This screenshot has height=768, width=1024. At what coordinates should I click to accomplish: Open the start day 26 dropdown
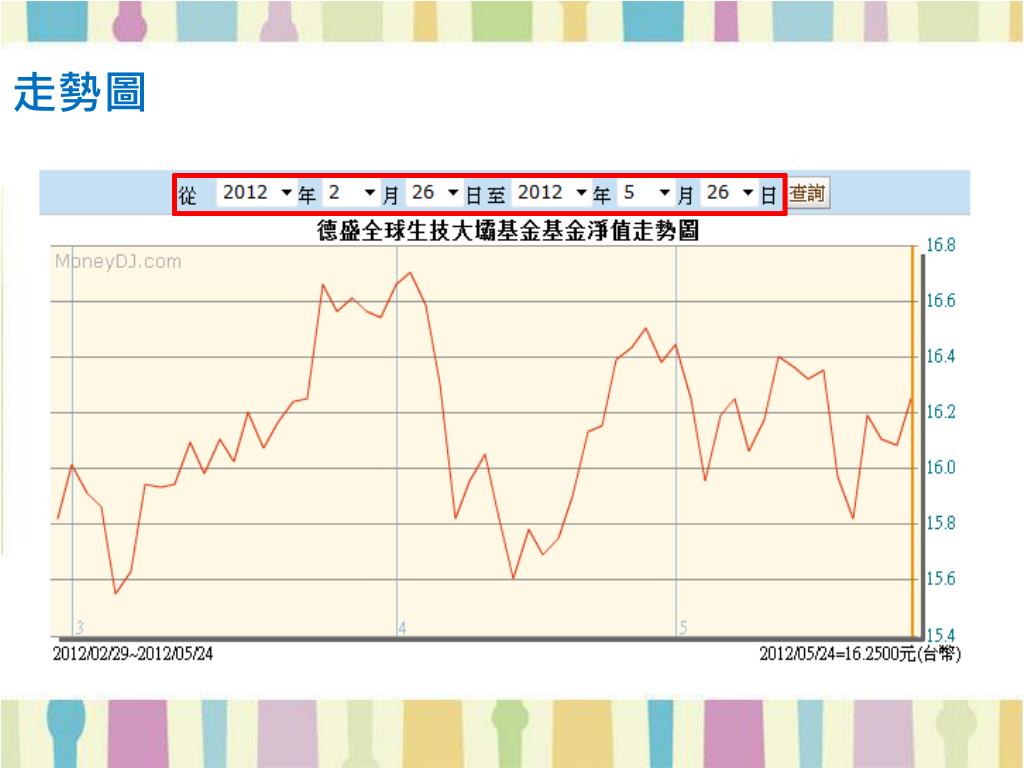(435, 193)
